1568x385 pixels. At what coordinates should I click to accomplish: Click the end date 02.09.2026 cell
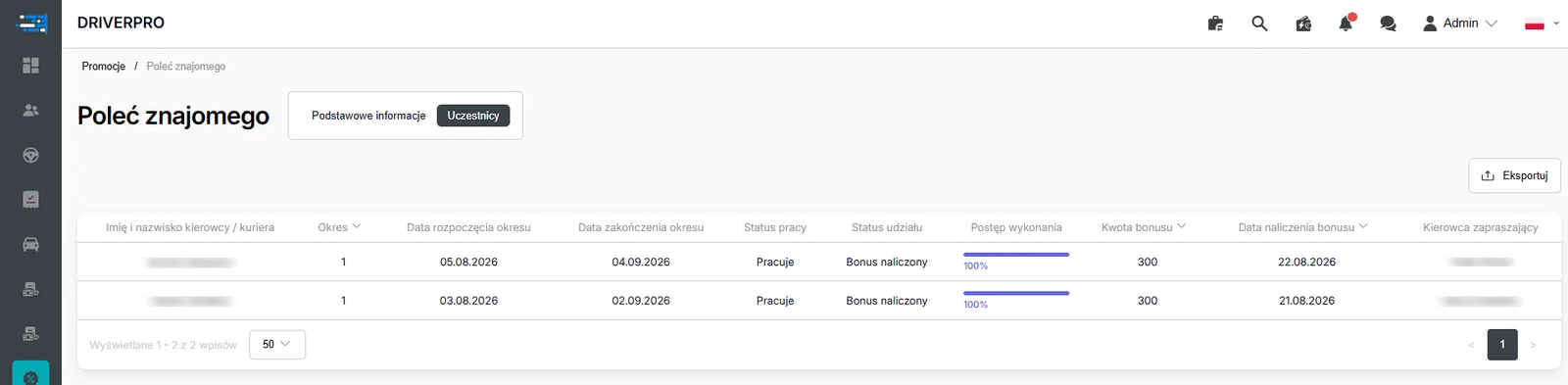click(641, 301)
